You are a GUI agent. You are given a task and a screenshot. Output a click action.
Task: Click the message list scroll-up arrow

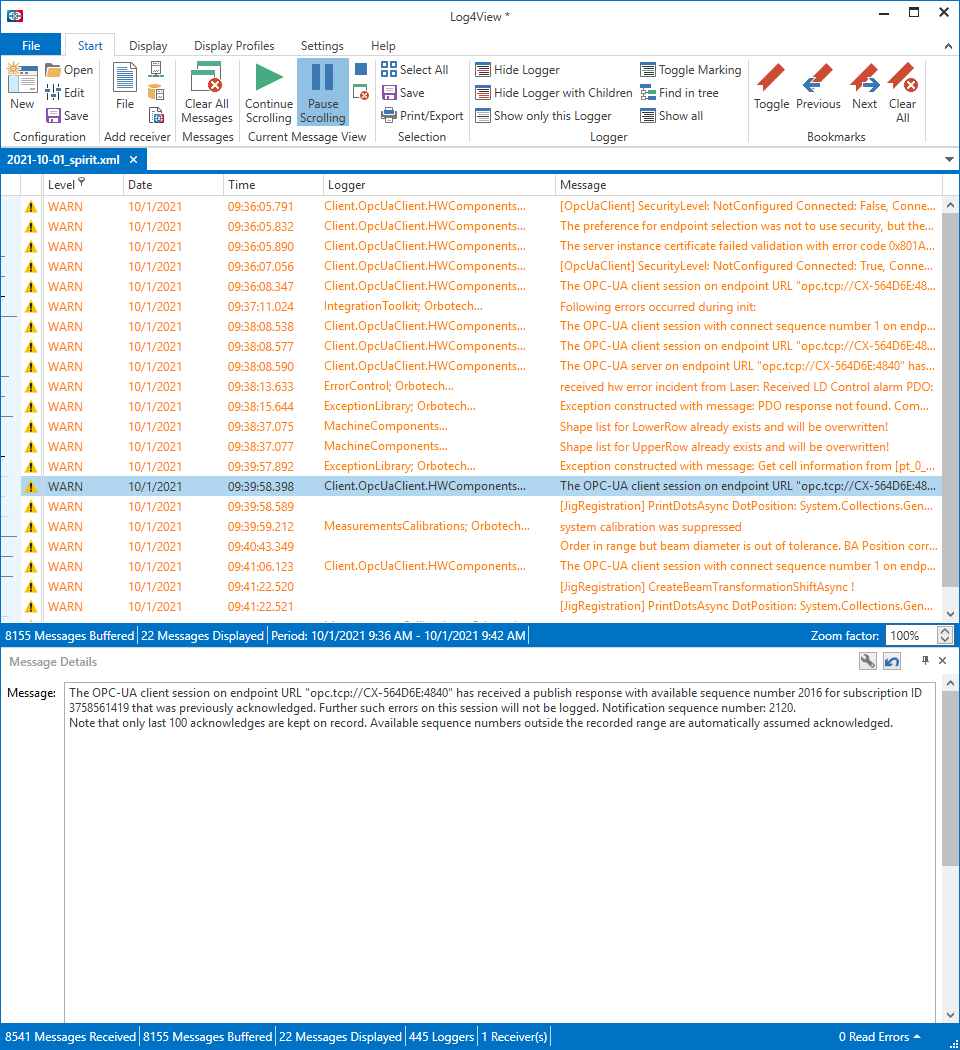pos(950,205)
